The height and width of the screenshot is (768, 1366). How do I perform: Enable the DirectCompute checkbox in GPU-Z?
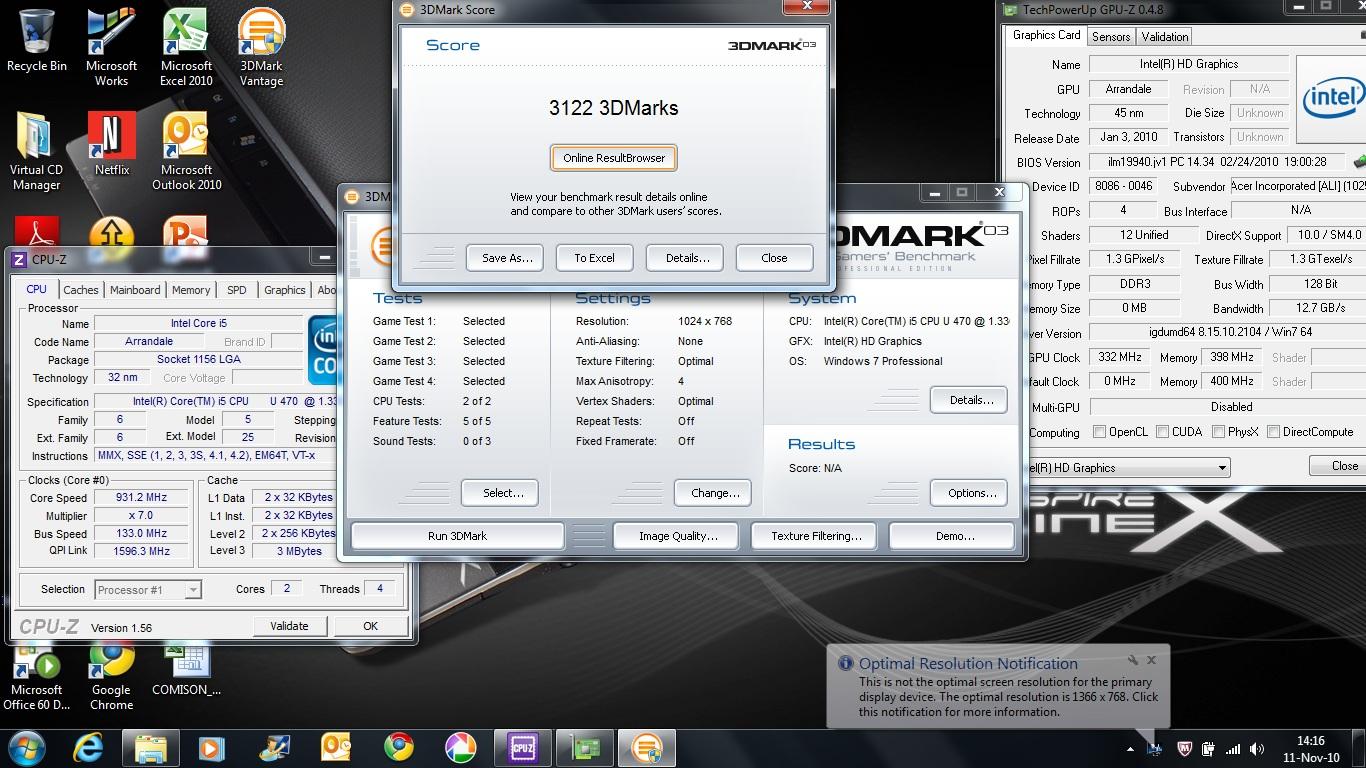pyautogui.click(x=1273, y=432)
